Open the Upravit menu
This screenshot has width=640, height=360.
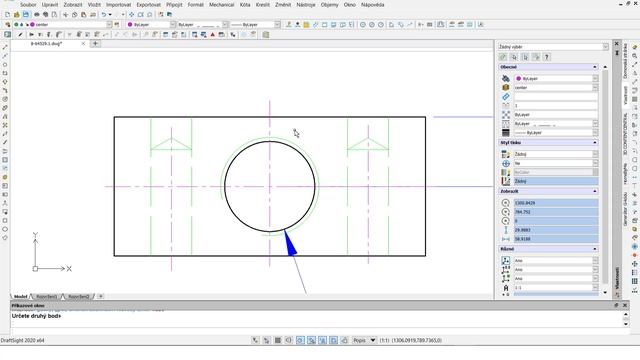[x=50, y=5]
